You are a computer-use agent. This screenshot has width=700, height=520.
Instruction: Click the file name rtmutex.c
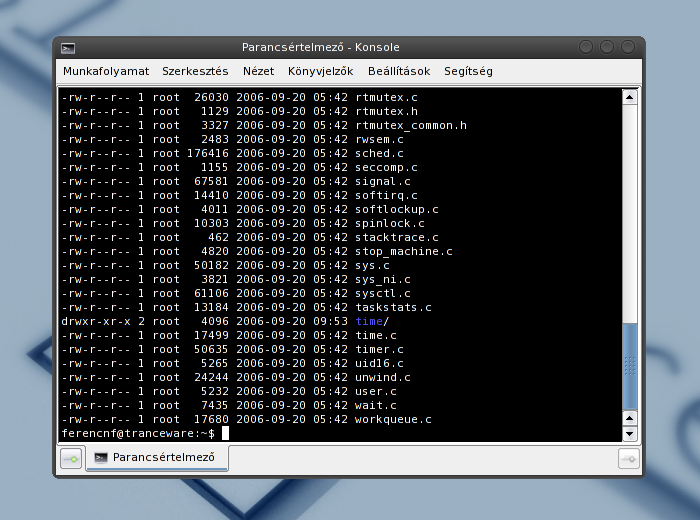(x=386, y=97)
